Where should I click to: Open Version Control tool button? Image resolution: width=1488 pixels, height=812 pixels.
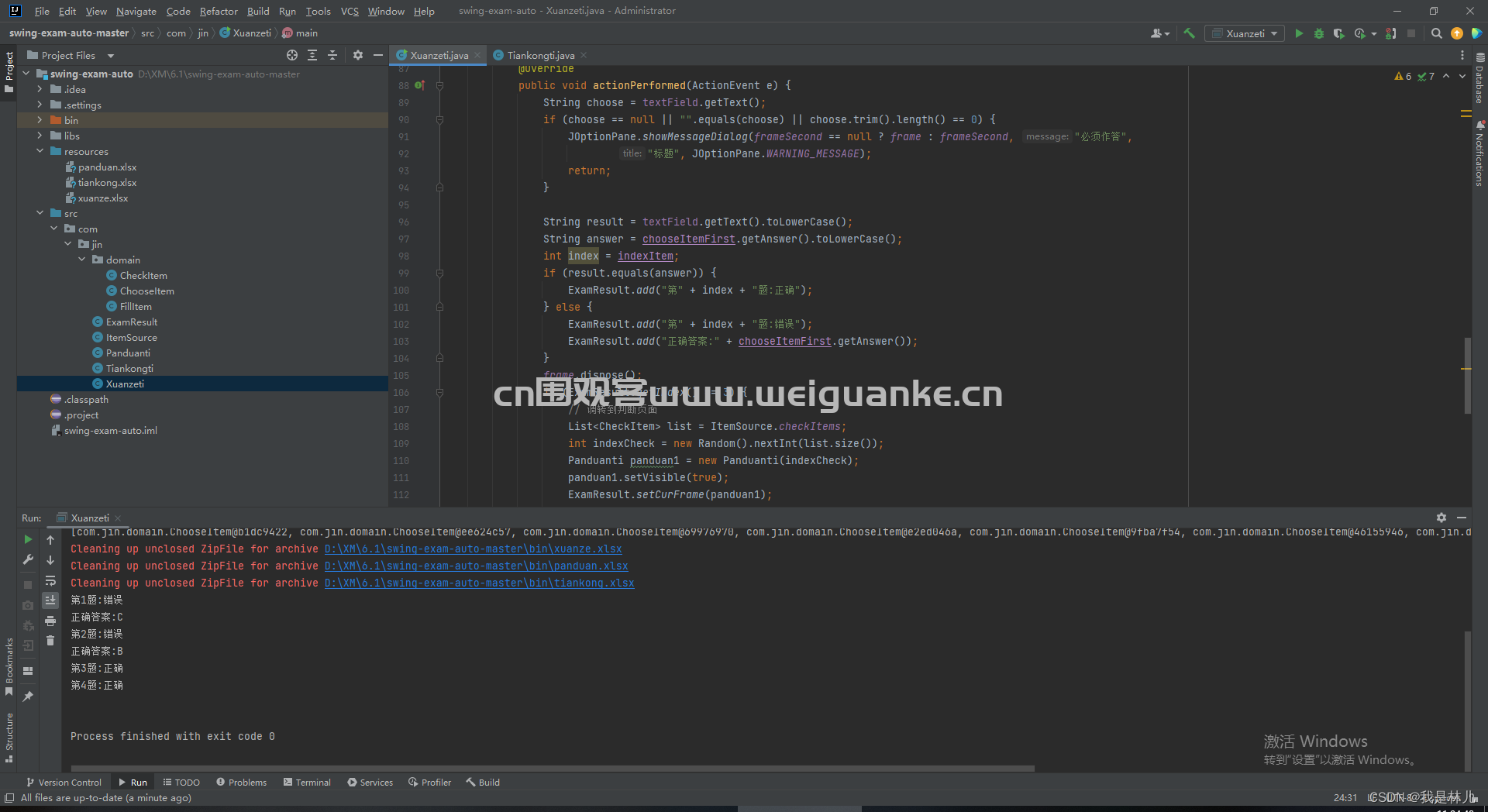coord(64,783)
